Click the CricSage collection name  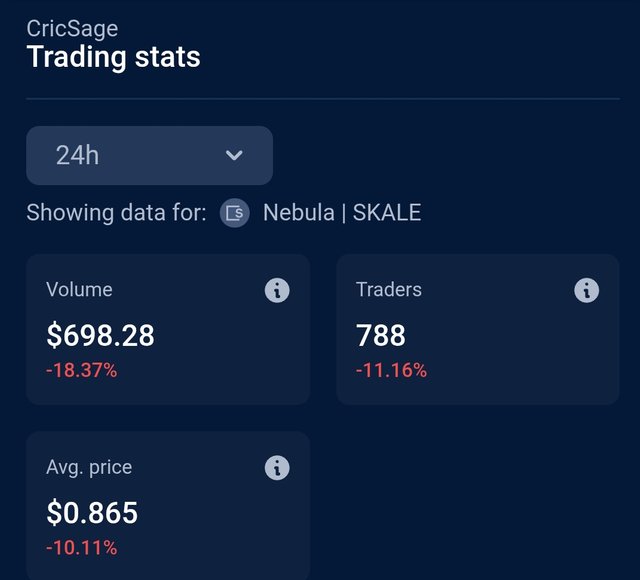coord(72,29)
